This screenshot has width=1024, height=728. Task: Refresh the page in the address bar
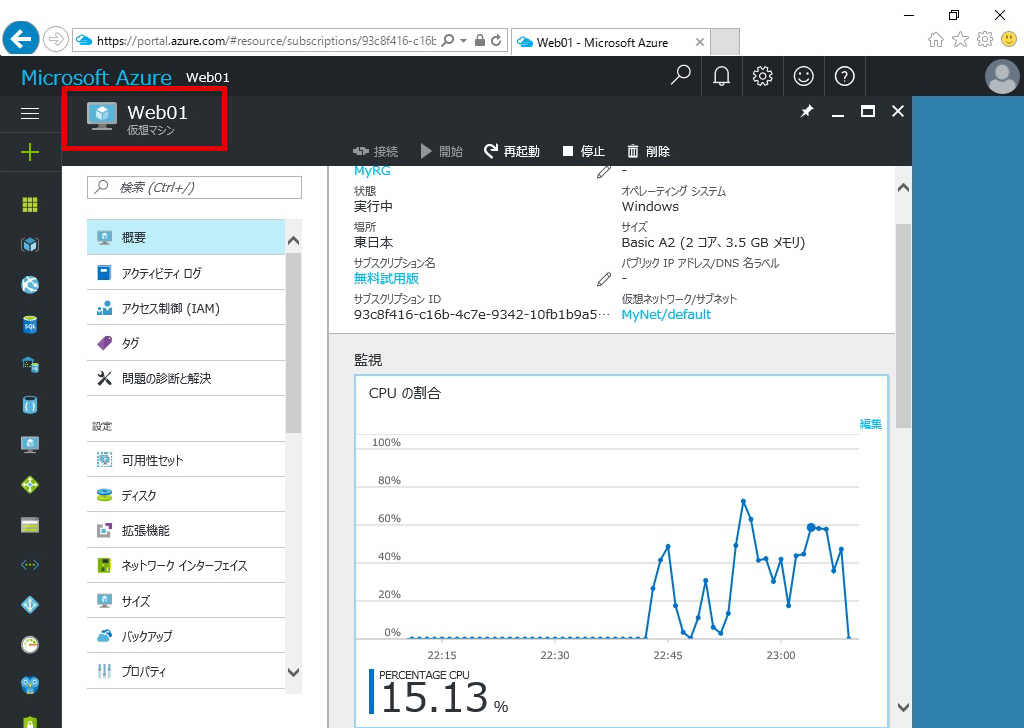496,40
